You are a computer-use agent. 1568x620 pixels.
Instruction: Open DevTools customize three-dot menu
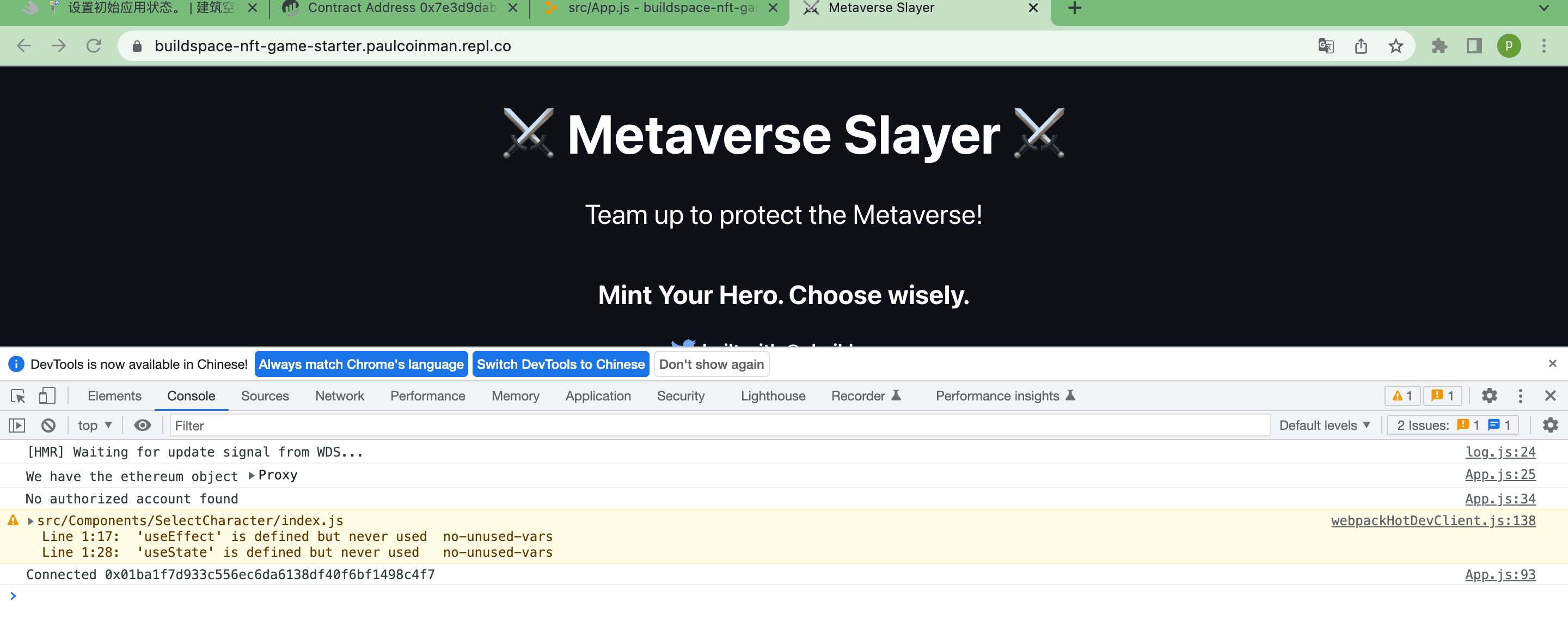click(x=1521, y=396)
